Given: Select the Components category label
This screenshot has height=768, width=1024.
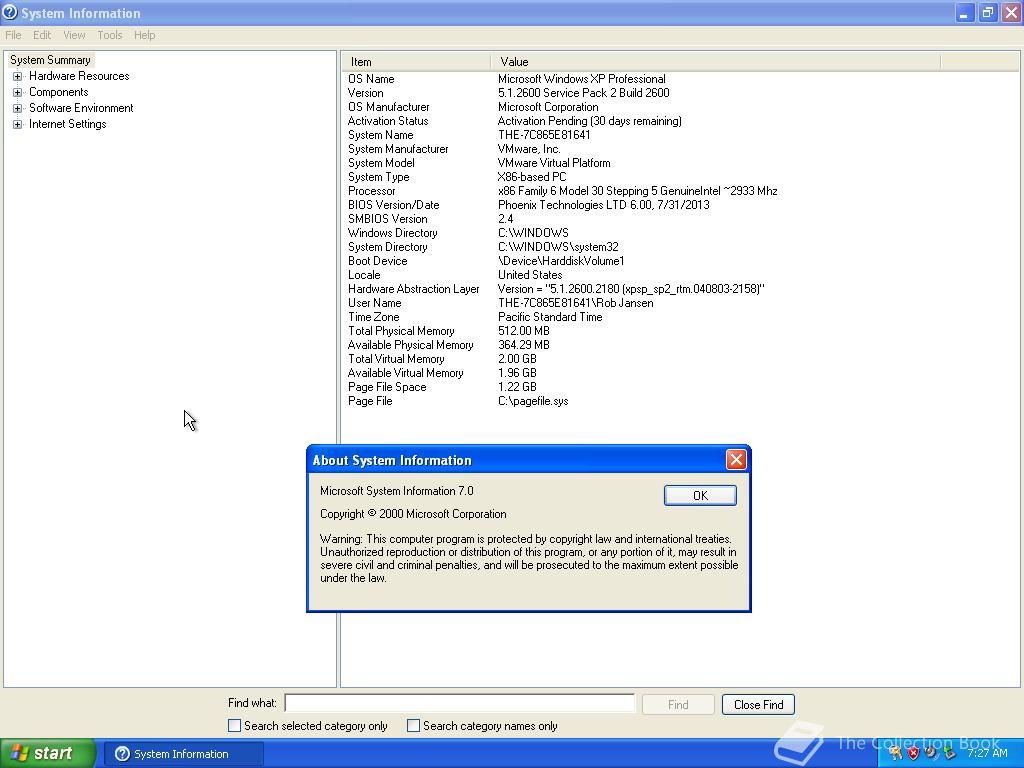Looking at the screenshot, I should 59,92.
